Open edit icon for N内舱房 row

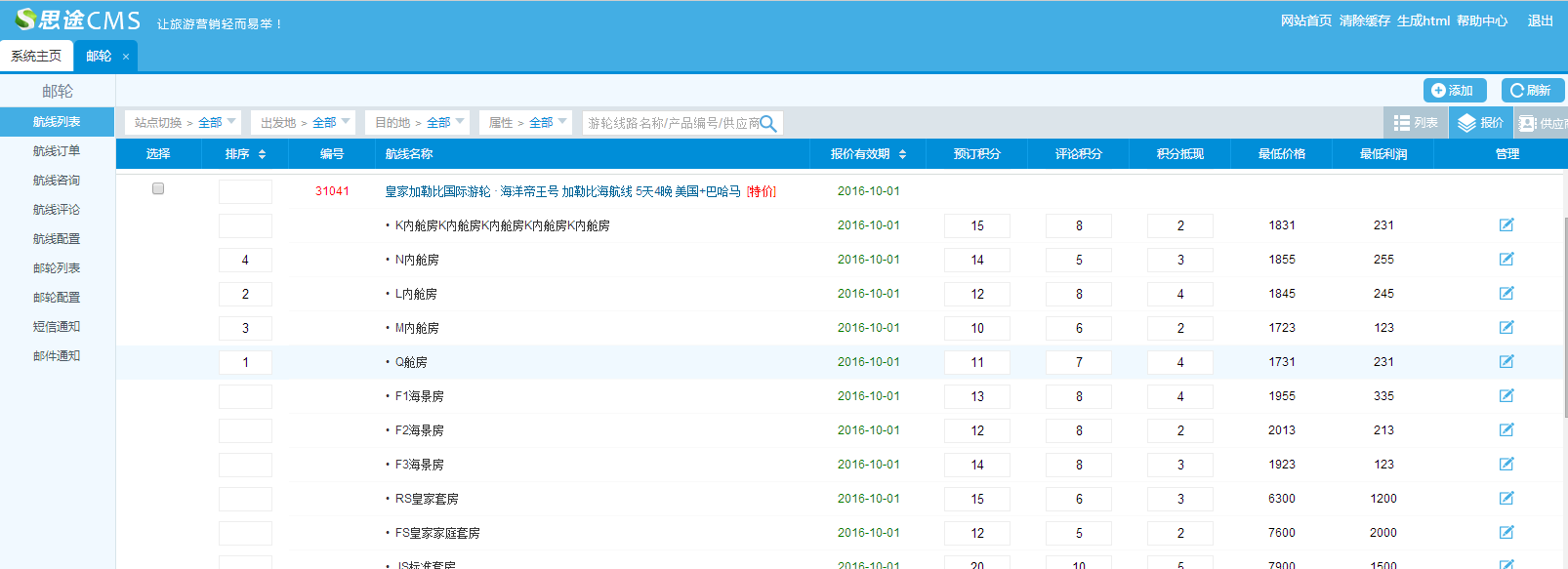tap(1506, 260)
